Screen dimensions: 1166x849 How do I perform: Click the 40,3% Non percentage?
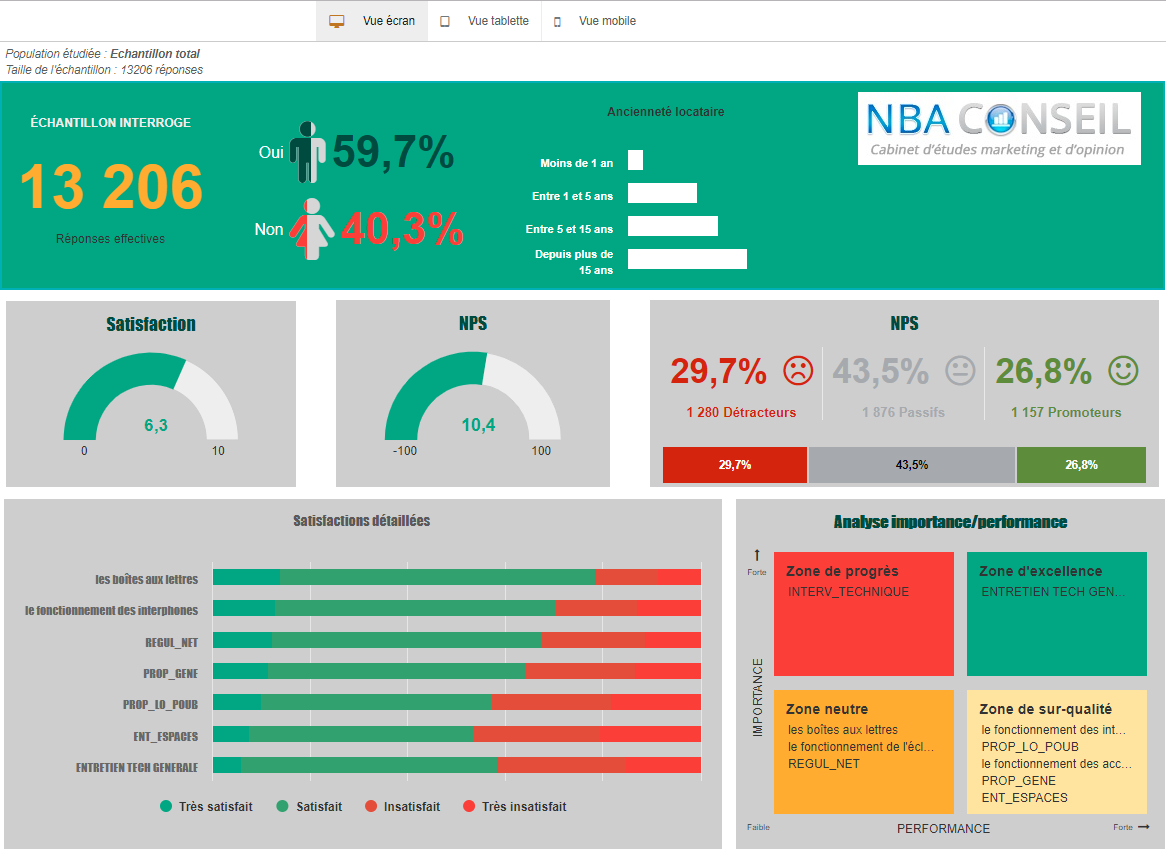(x=402, y=228)
